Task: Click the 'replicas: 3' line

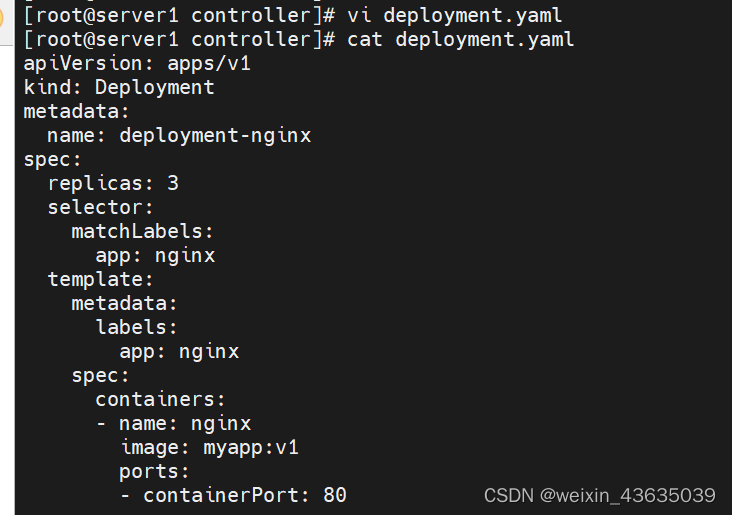Action: coord(113,183)
